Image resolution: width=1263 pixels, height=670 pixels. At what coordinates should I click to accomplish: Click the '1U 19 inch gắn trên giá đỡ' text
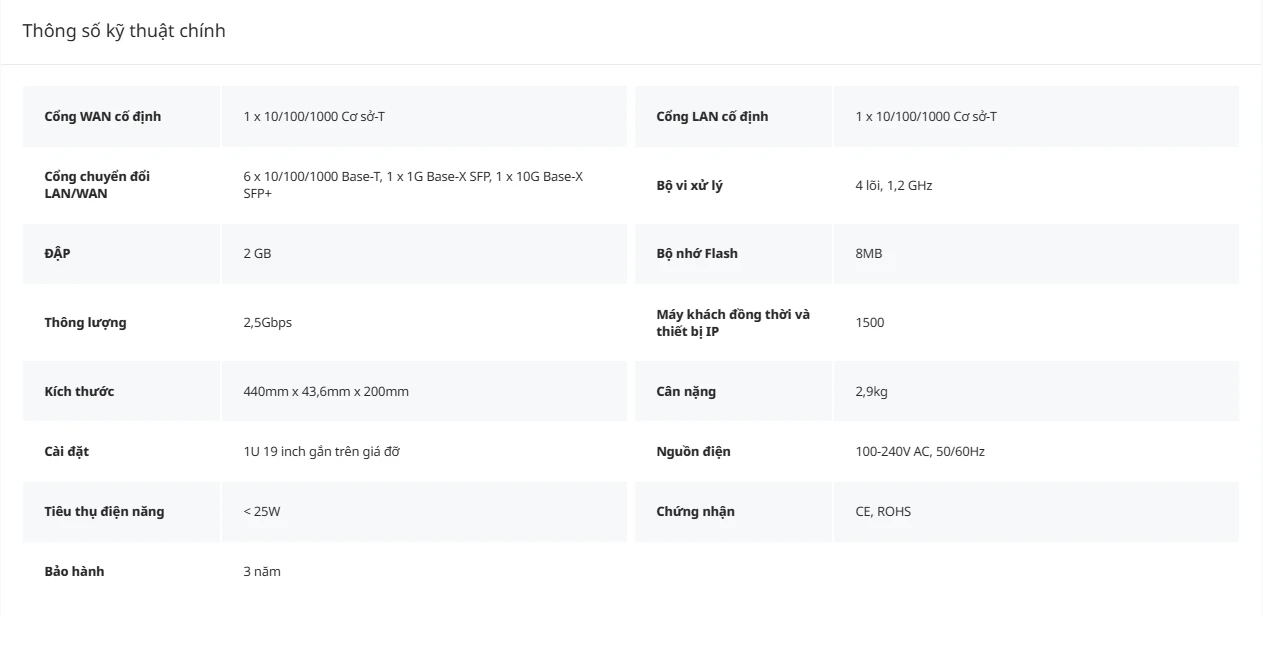(x=321, y=451)
